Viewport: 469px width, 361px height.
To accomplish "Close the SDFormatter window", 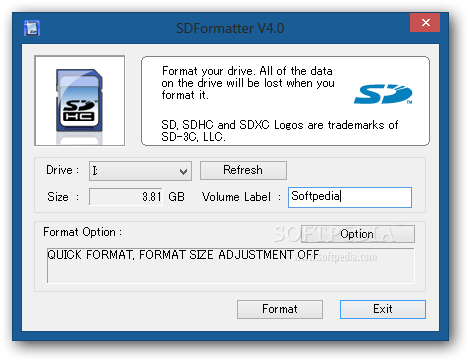I will coord(425,23).
